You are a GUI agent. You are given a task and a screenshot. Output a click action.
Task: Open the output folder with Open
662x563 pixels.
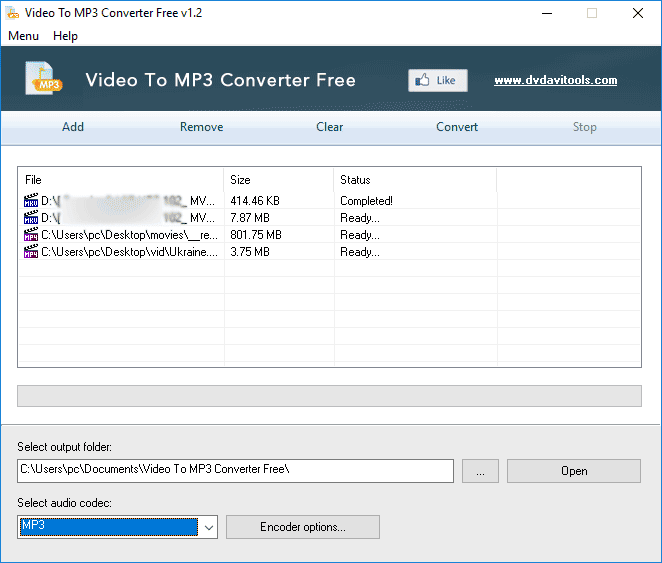click(x=574, y=471)
